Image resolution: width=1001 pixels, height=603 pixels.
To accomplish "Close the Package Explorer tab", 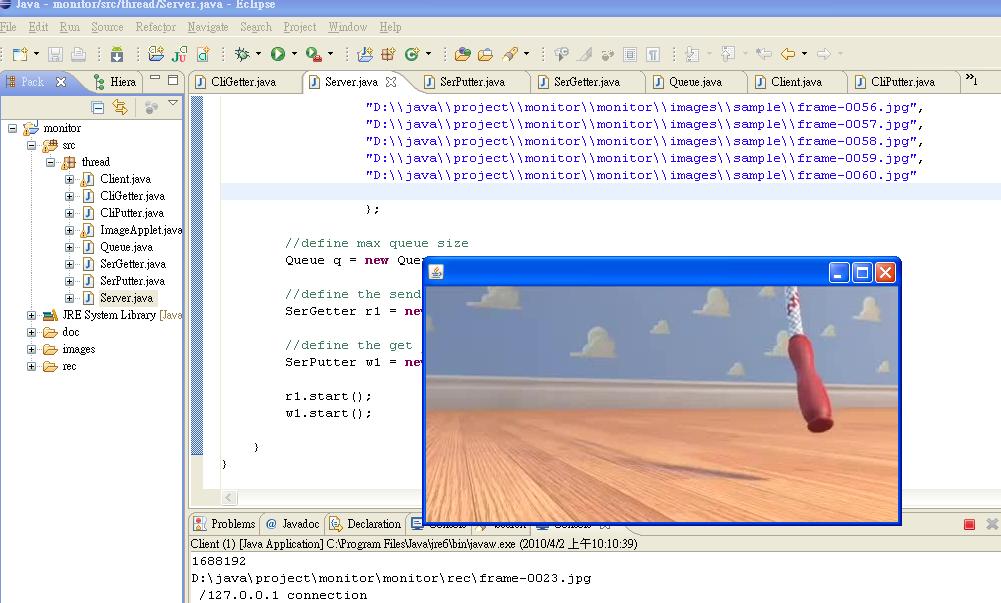I will click(61, 82).
